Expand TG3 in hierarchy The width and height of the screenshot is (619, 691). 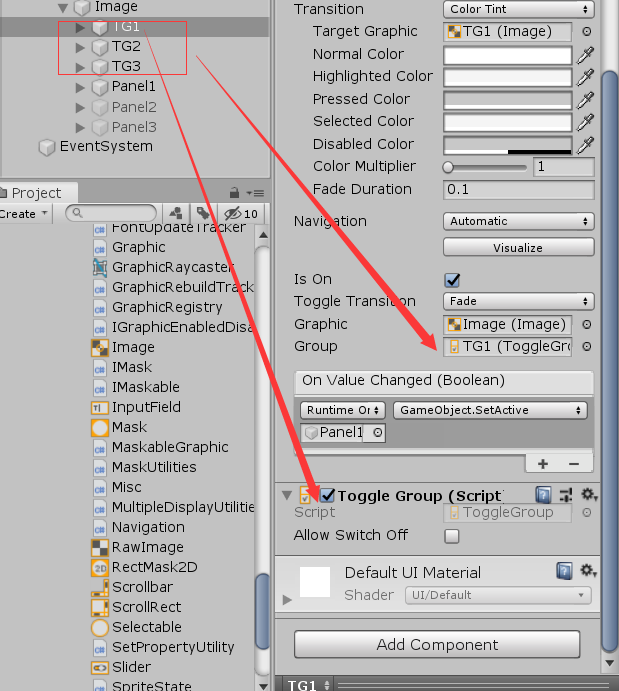pos(80,67)
